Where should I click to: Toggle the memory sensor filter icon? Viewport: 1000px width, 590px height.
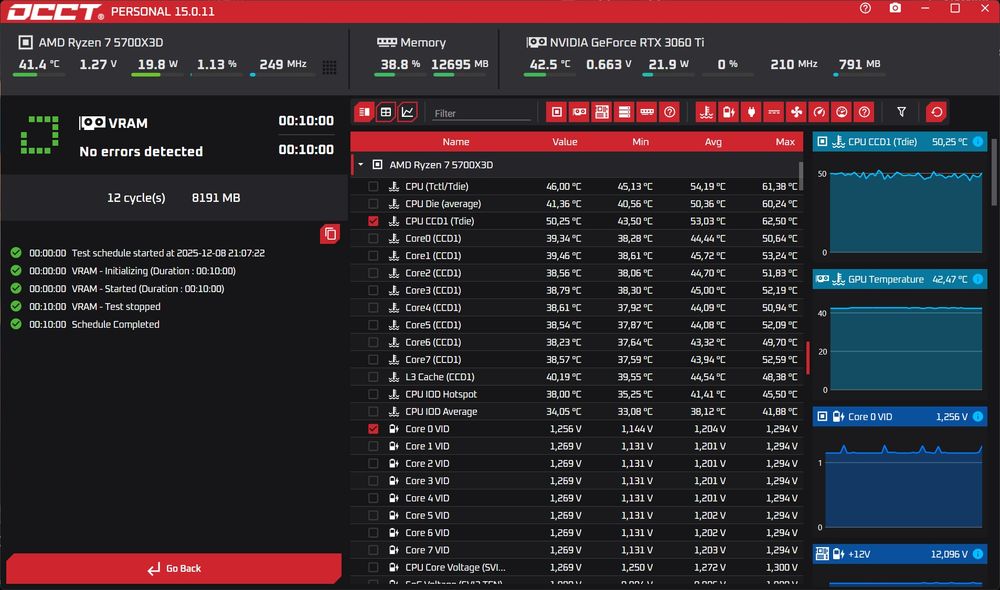(647, 112)
